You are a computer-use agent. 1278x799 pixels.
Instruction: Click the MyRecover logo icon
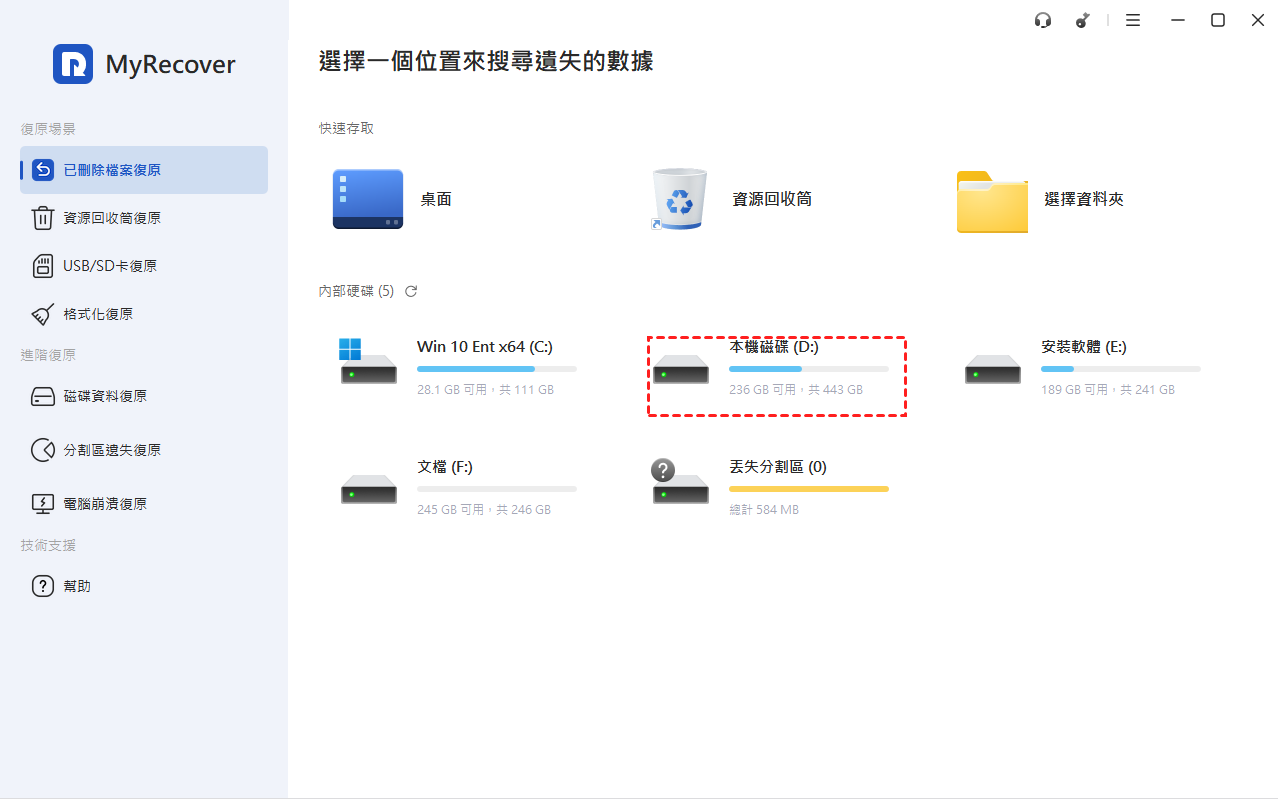73,64
